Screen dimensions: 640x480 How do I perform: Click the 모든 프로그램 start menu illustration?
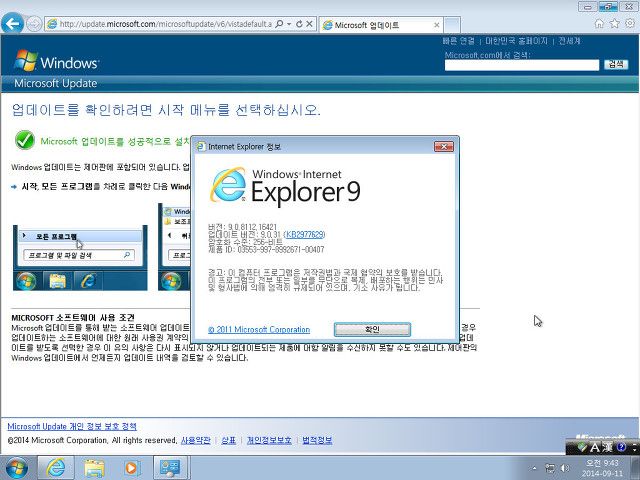(x=80, y=258)
